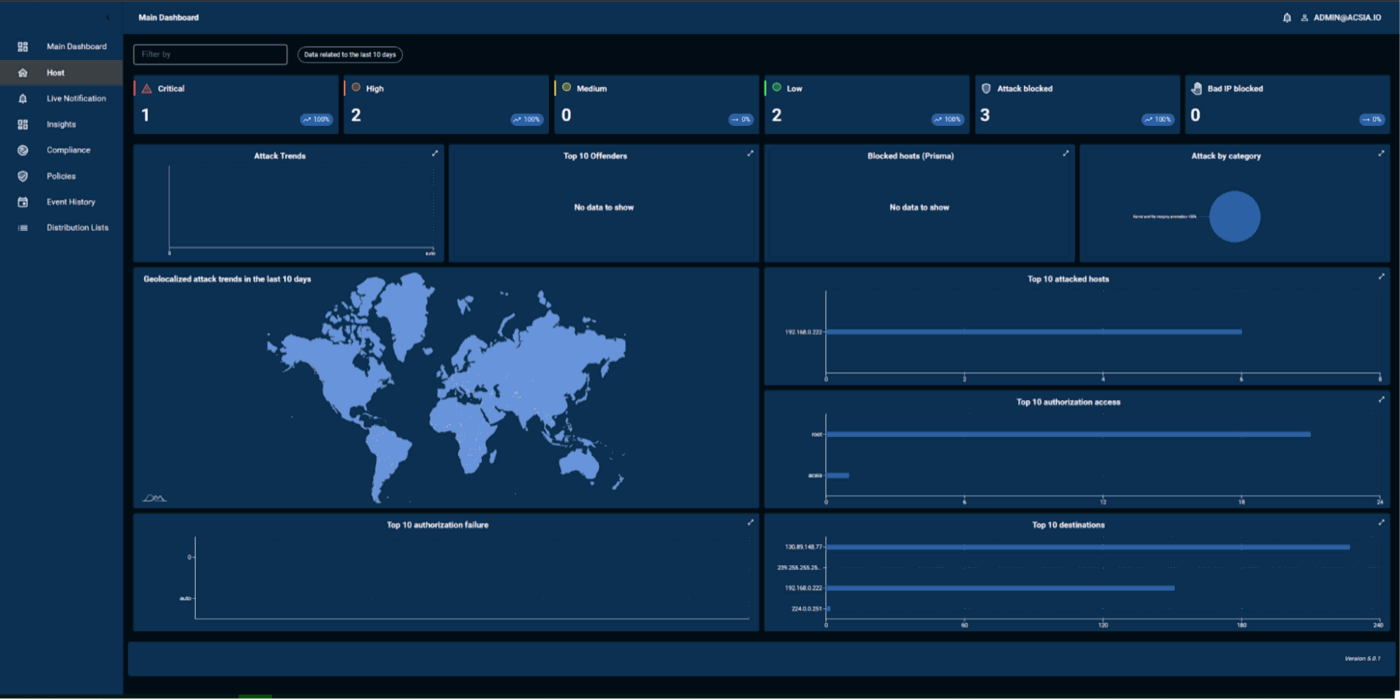The height and width of the screenshot is (699, 1400).
Task: Click the 'No data to show' text in Top 10 Offenders
Action: click(604, 207)
